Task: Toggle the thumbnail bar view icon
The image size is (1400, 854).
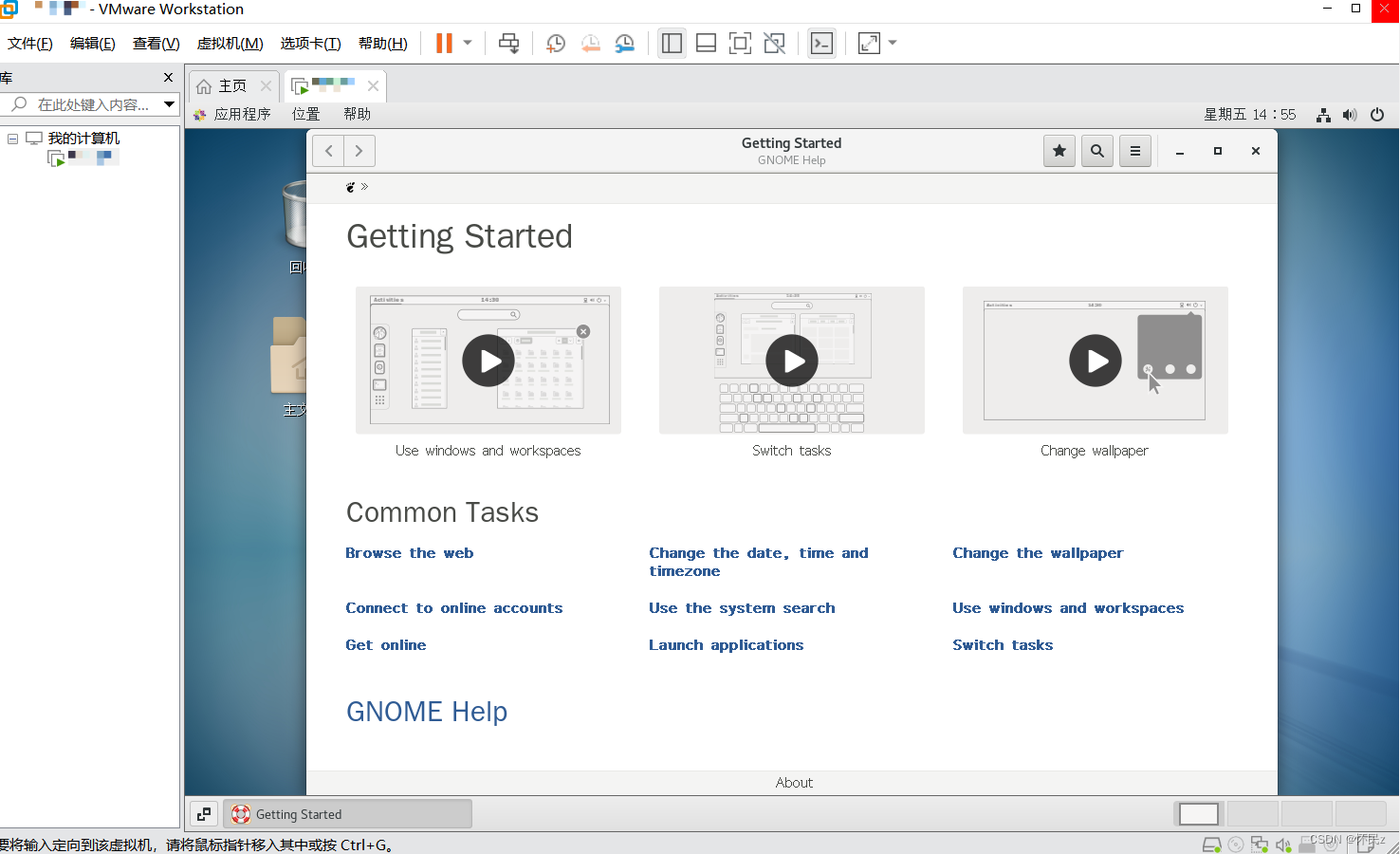Action: tap(706, 43)
